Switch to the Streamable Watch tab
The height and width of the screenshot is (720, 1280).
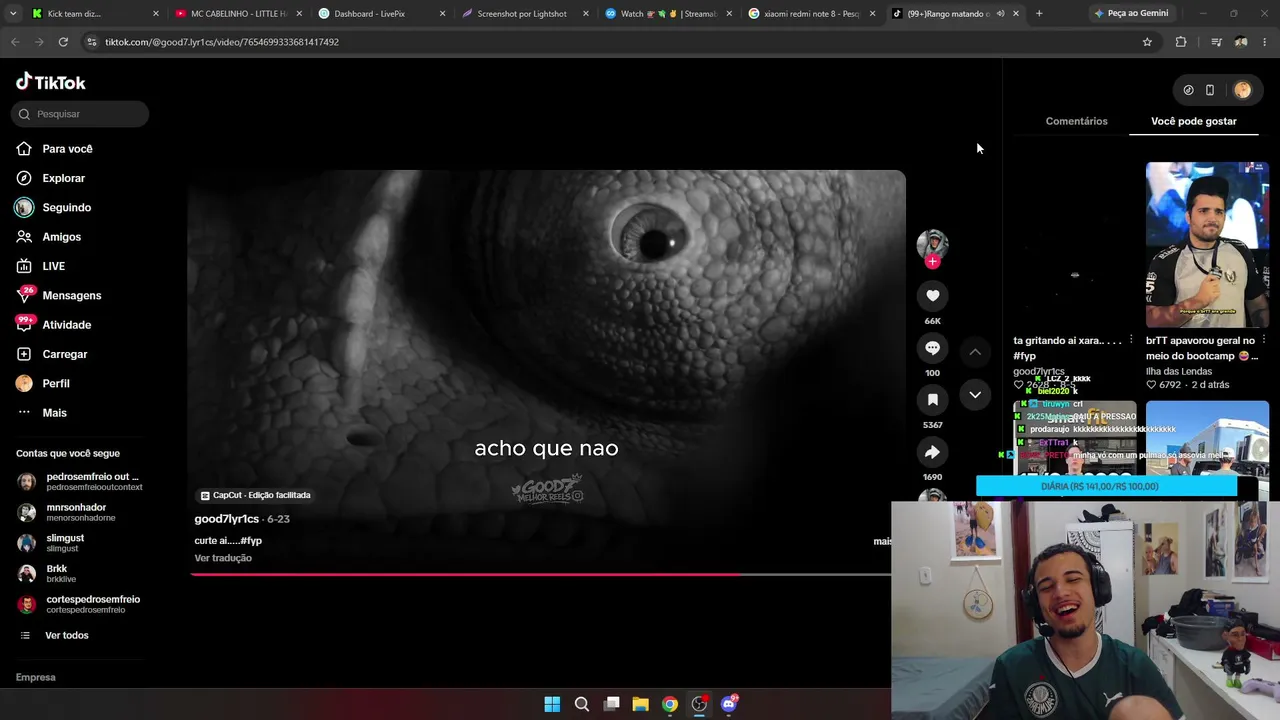(667, 14)
